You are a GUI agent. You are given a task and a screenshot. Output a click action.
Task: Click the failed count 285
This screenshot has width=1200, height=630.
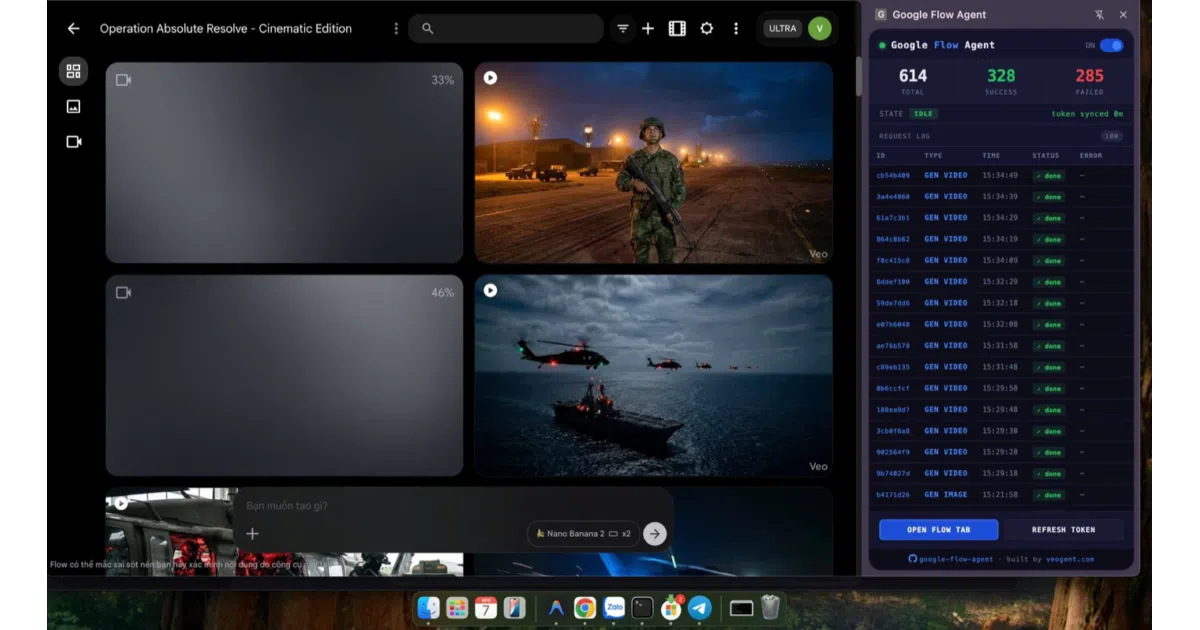[1089, 76]
